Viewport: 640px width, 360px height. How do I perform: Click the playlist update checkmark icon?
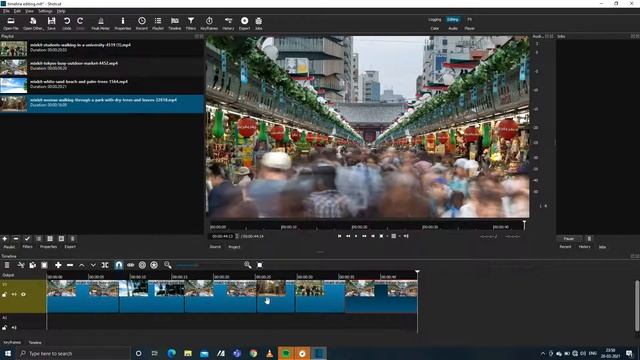[x=27, y=239]
